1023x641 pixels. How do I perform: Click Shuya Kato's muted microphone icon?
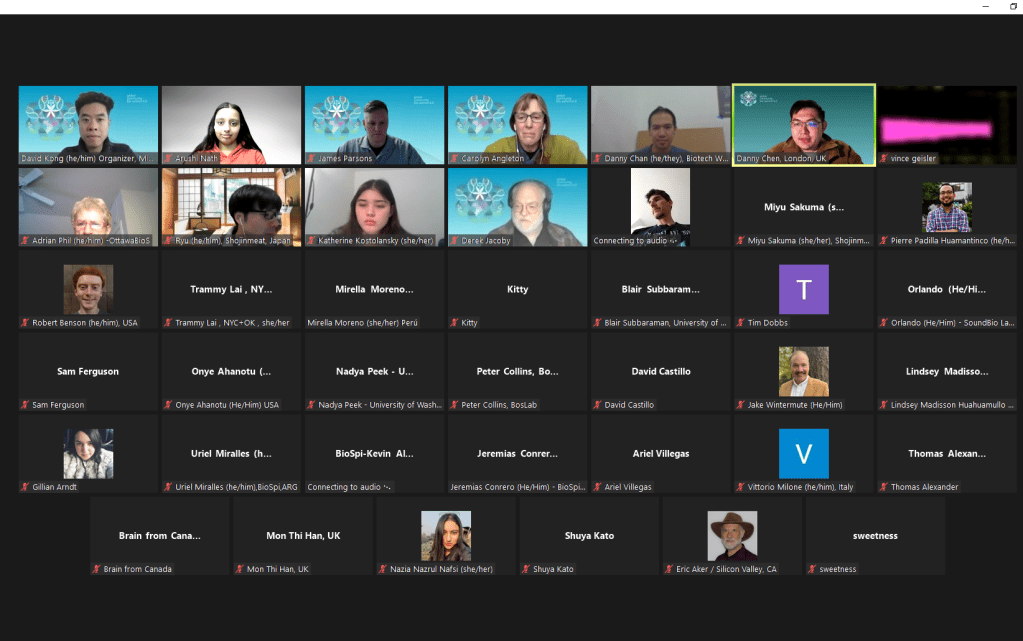(x=527, y=569)
